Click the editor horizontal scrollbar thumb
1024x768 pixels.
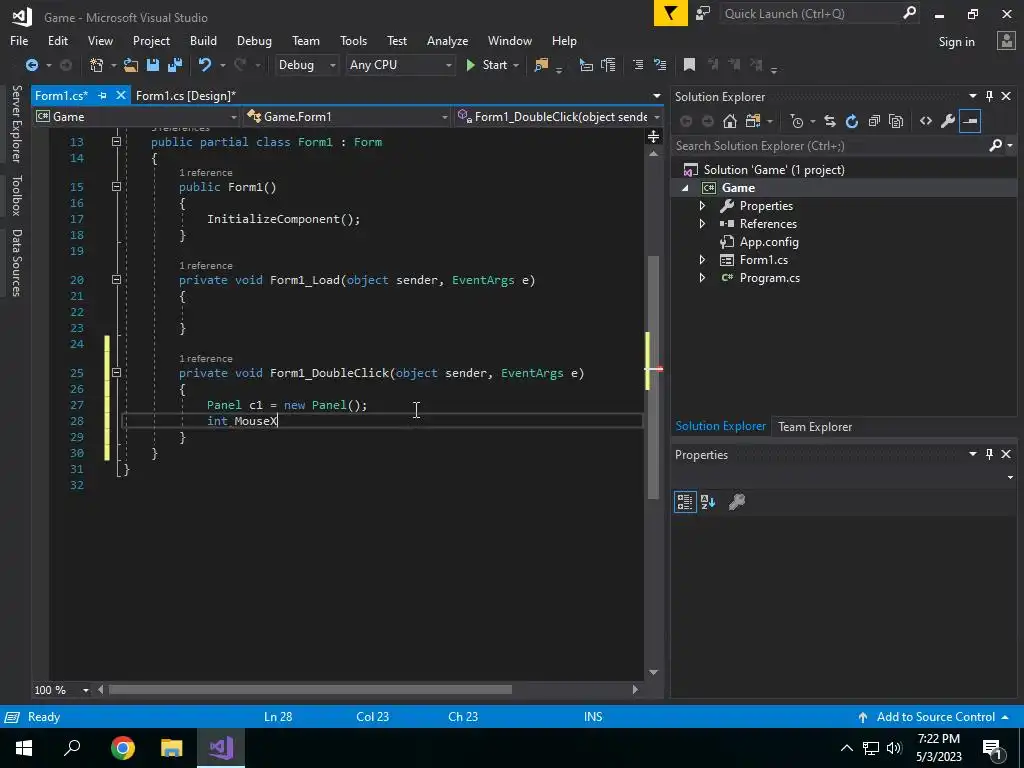[x=310, y=690]
